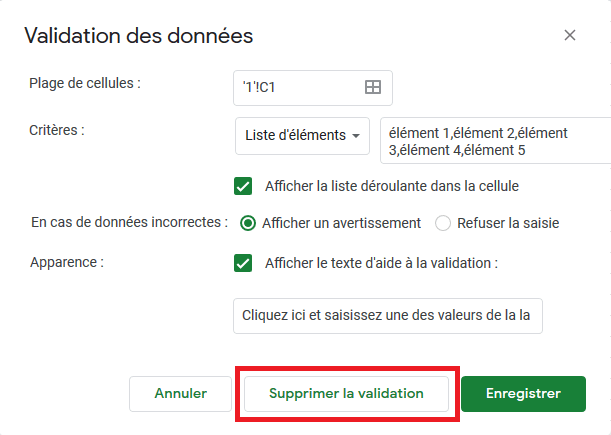Click the dropdown arrow beside Liste d'éléments
611x435 pixels.
point(355,136)
